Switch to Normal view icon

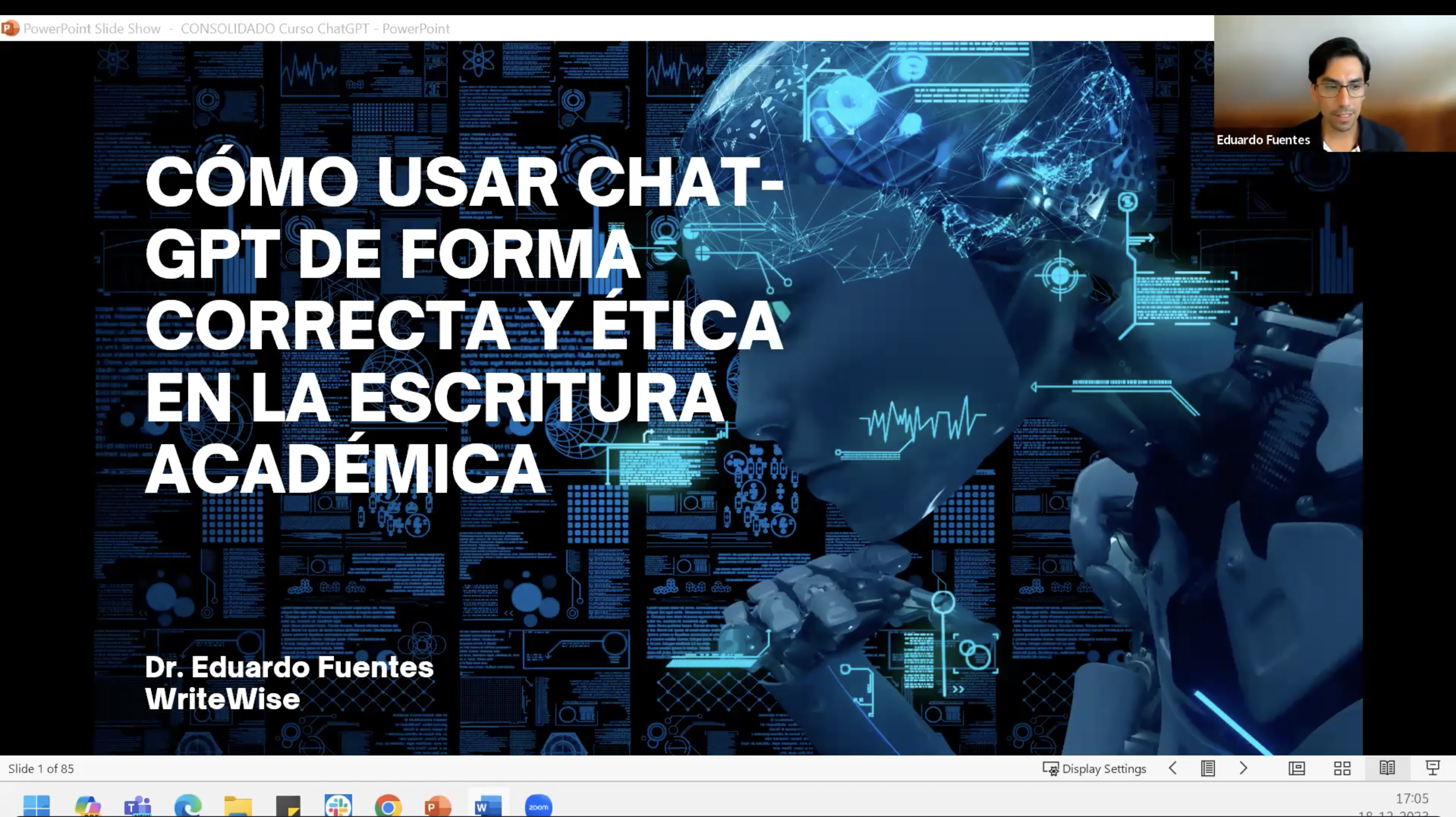click(1297, 768)
